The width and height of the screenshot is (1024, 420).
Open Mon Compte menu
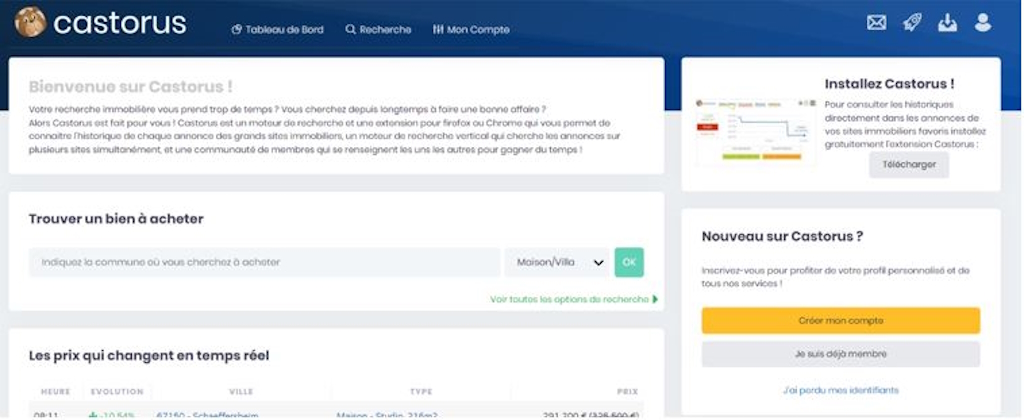(x=471, y=29)
